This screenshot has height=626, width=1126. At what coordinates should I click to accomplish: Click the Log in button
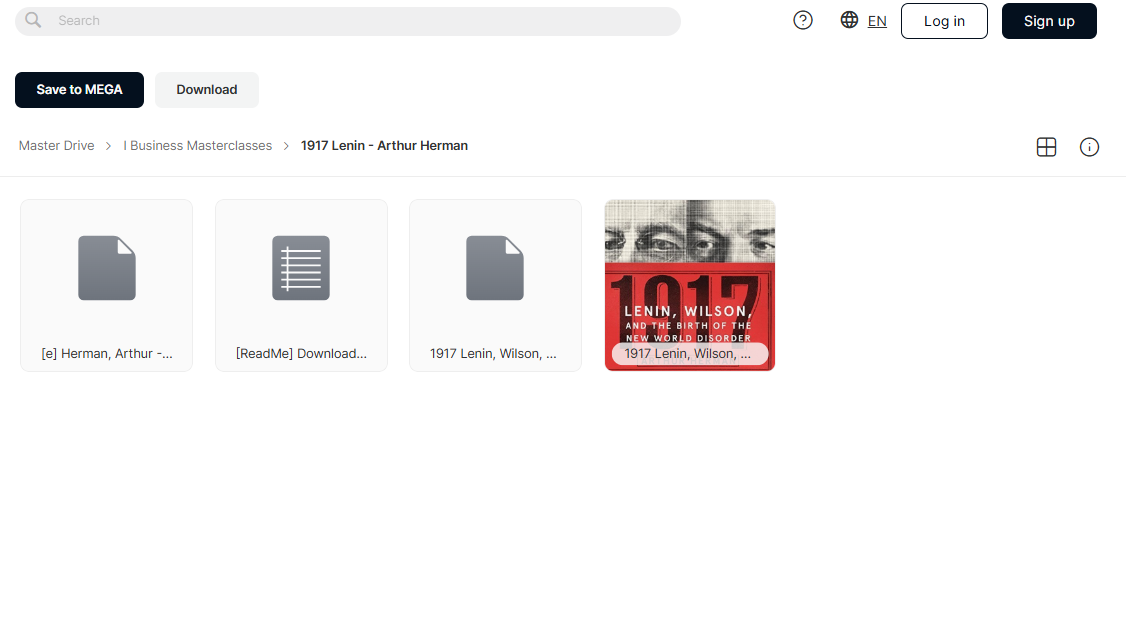[944, 21]
